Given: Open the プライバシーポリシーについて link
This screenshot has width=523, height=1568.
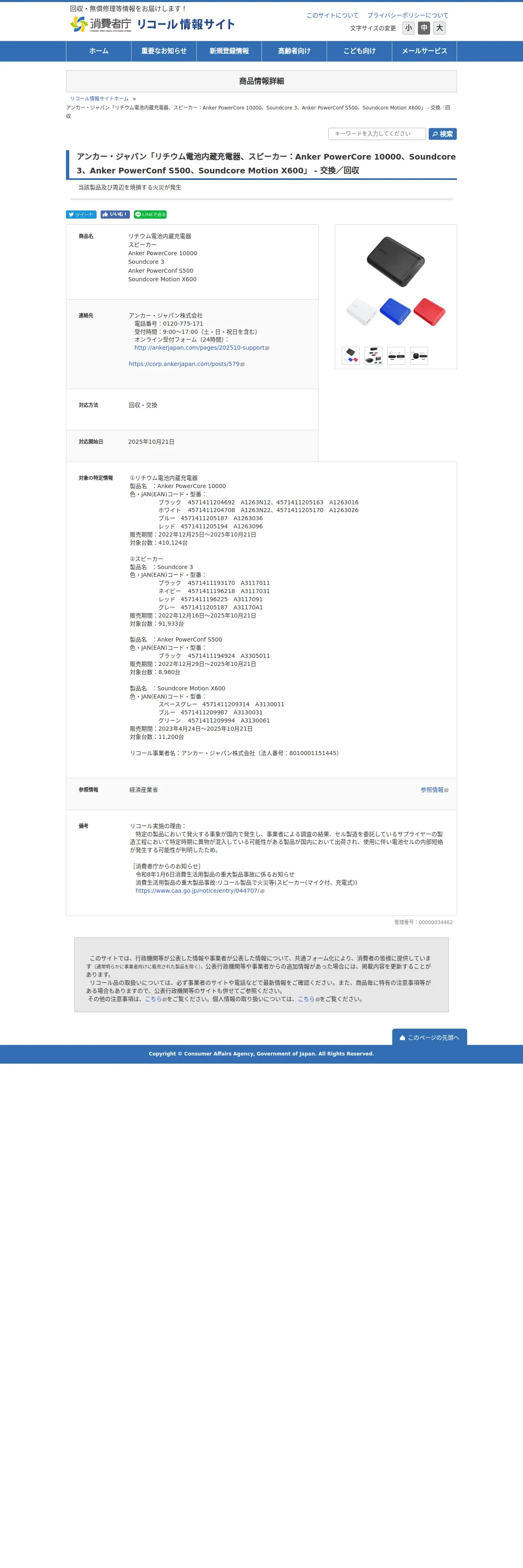Looking at the screenshot, I should click(407, 15).
